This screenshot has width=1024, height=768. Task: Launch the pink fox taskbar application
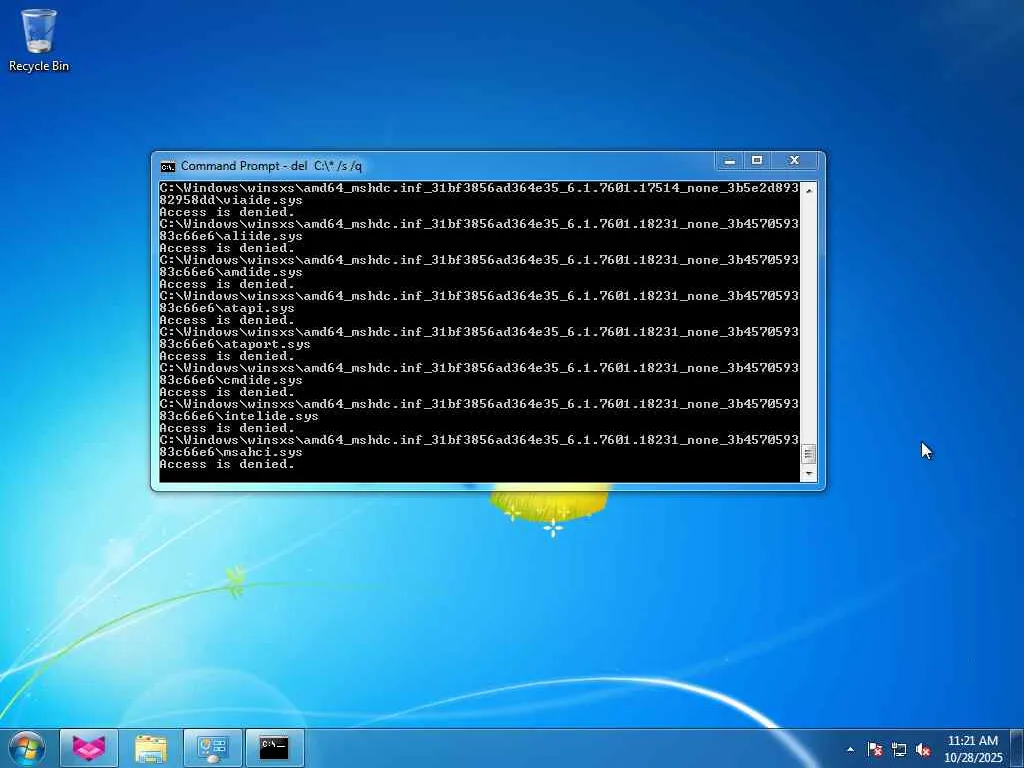coord(89,748)
